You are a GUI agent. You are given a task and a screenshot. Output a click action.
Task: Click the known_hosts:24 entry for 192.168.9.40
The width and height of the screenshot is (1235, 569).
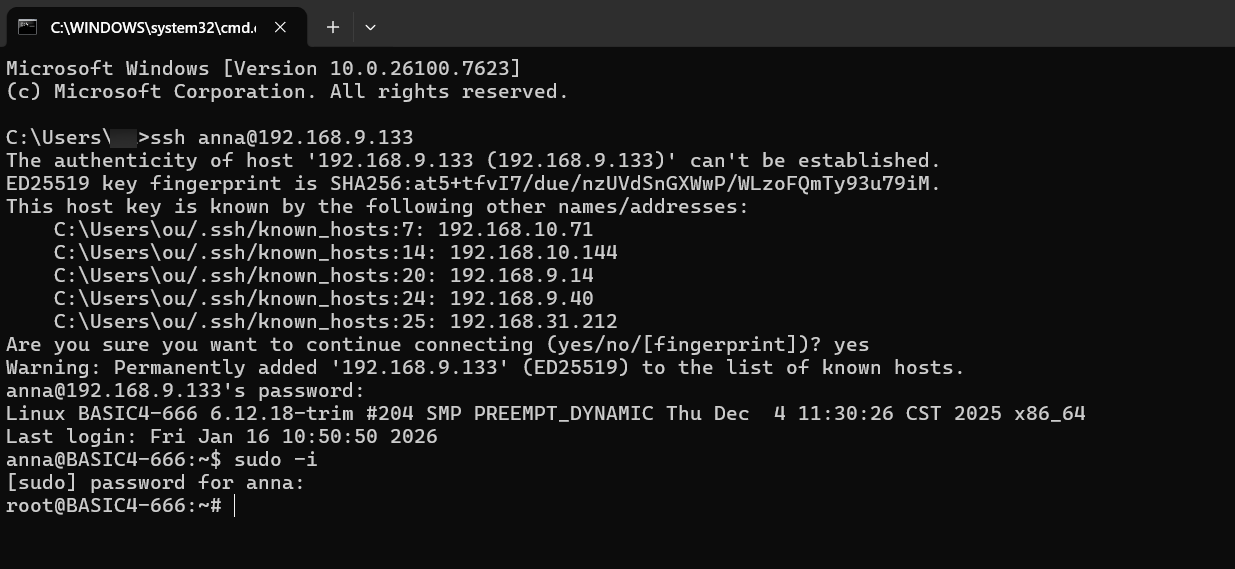(x=323, y=299)
